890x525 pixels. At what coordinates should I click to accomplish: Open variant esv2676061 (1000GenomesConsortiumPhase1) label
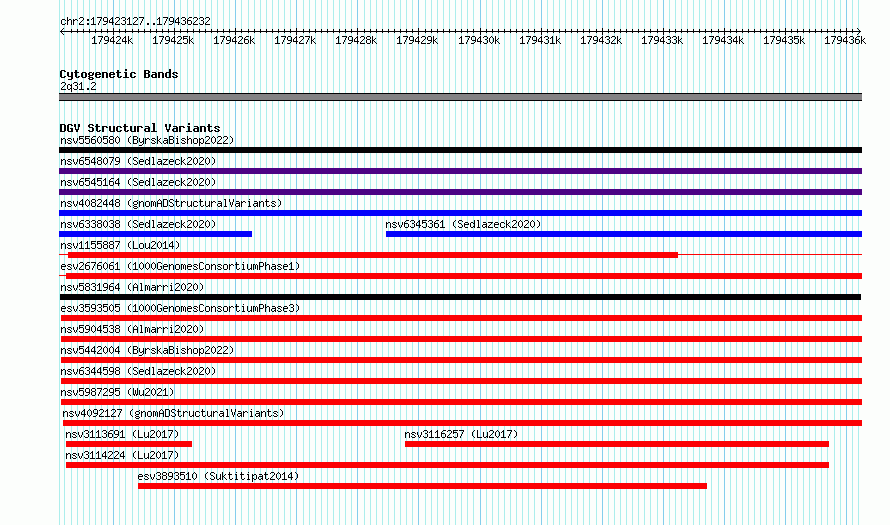180,266
